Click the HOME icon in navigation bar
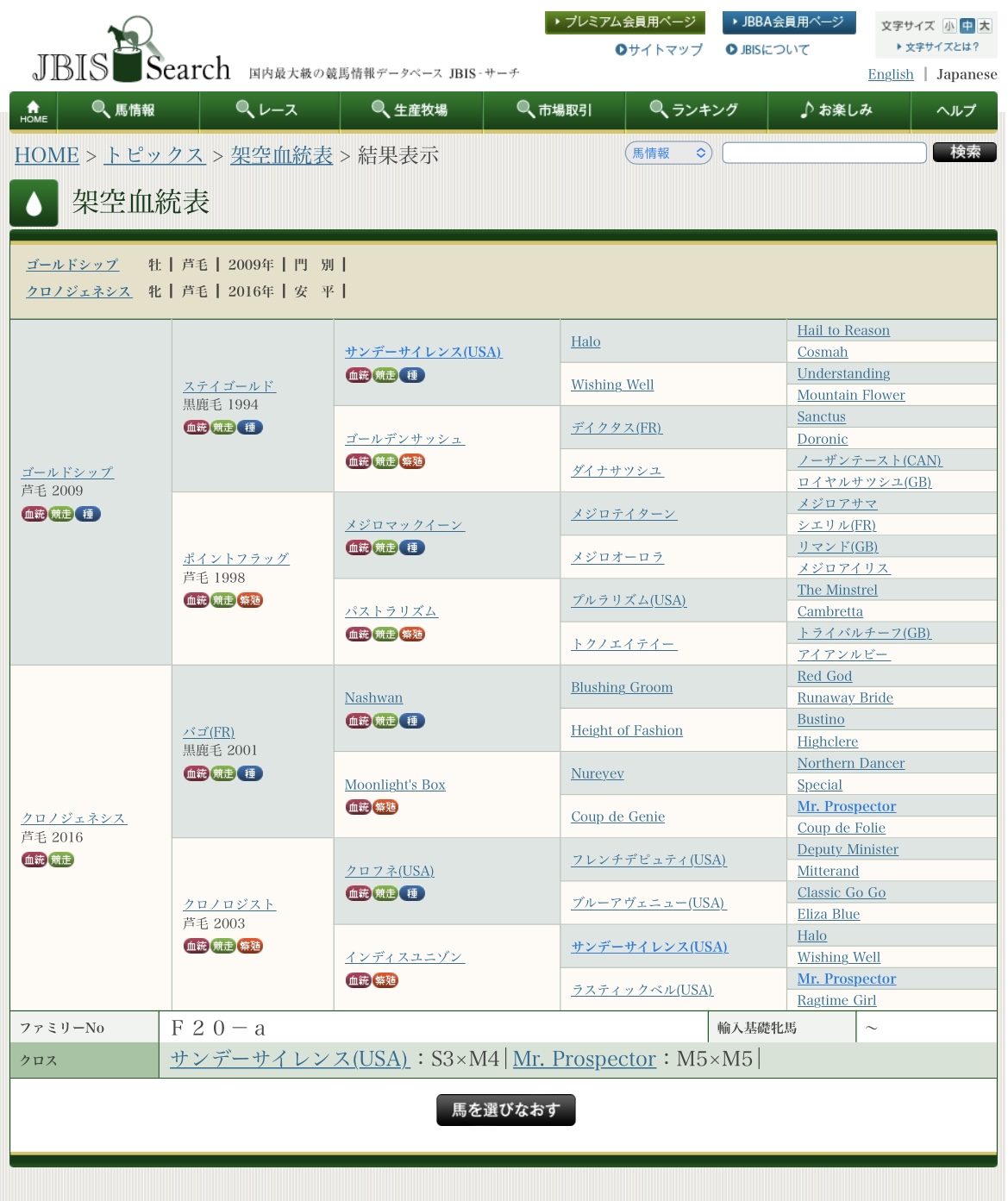Viewport: 1008px width, 1201px height. pos(34,111)
